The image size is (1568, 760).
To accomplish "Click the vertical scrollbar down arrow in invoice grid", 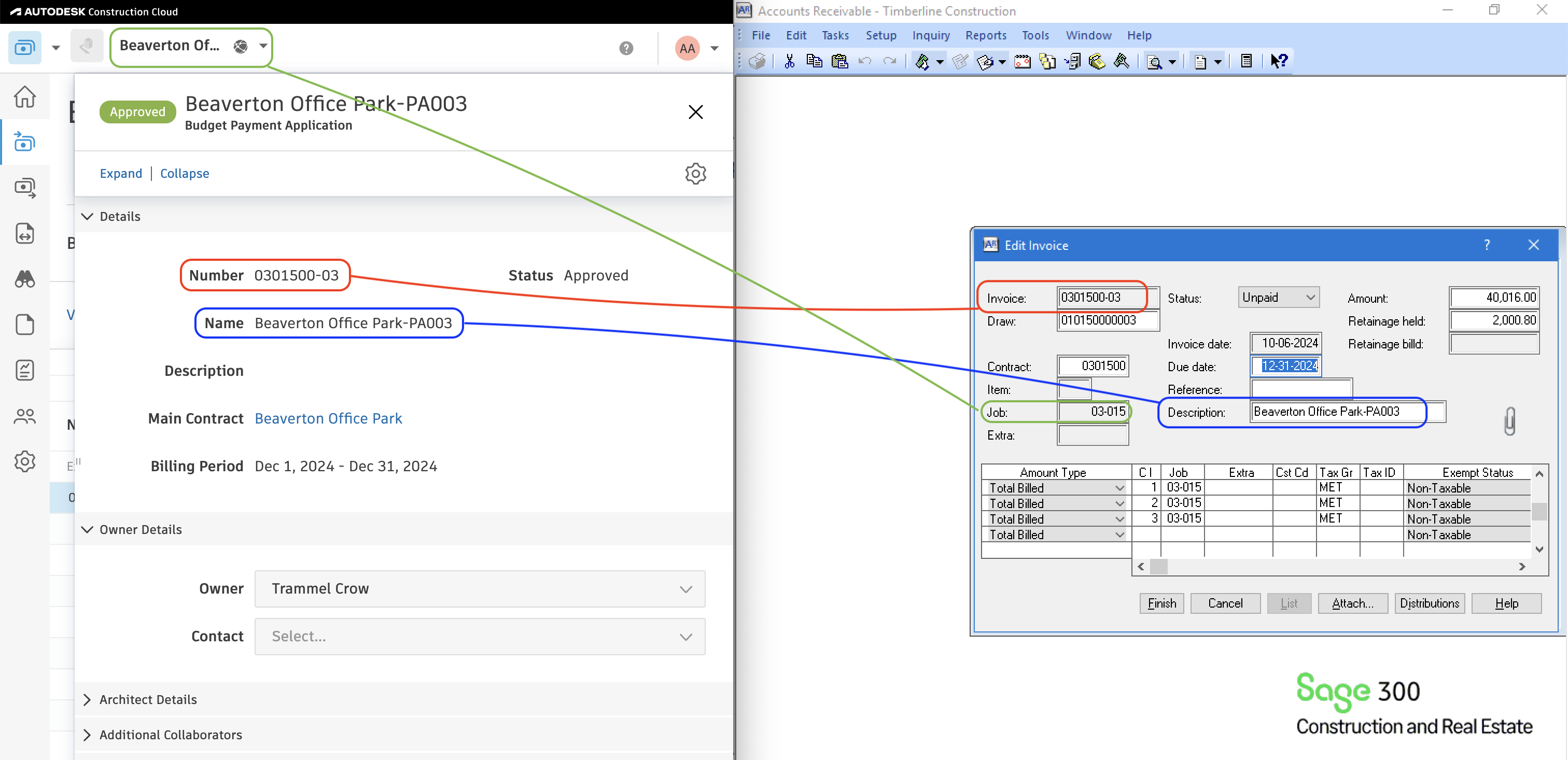I will [1539, 550].
